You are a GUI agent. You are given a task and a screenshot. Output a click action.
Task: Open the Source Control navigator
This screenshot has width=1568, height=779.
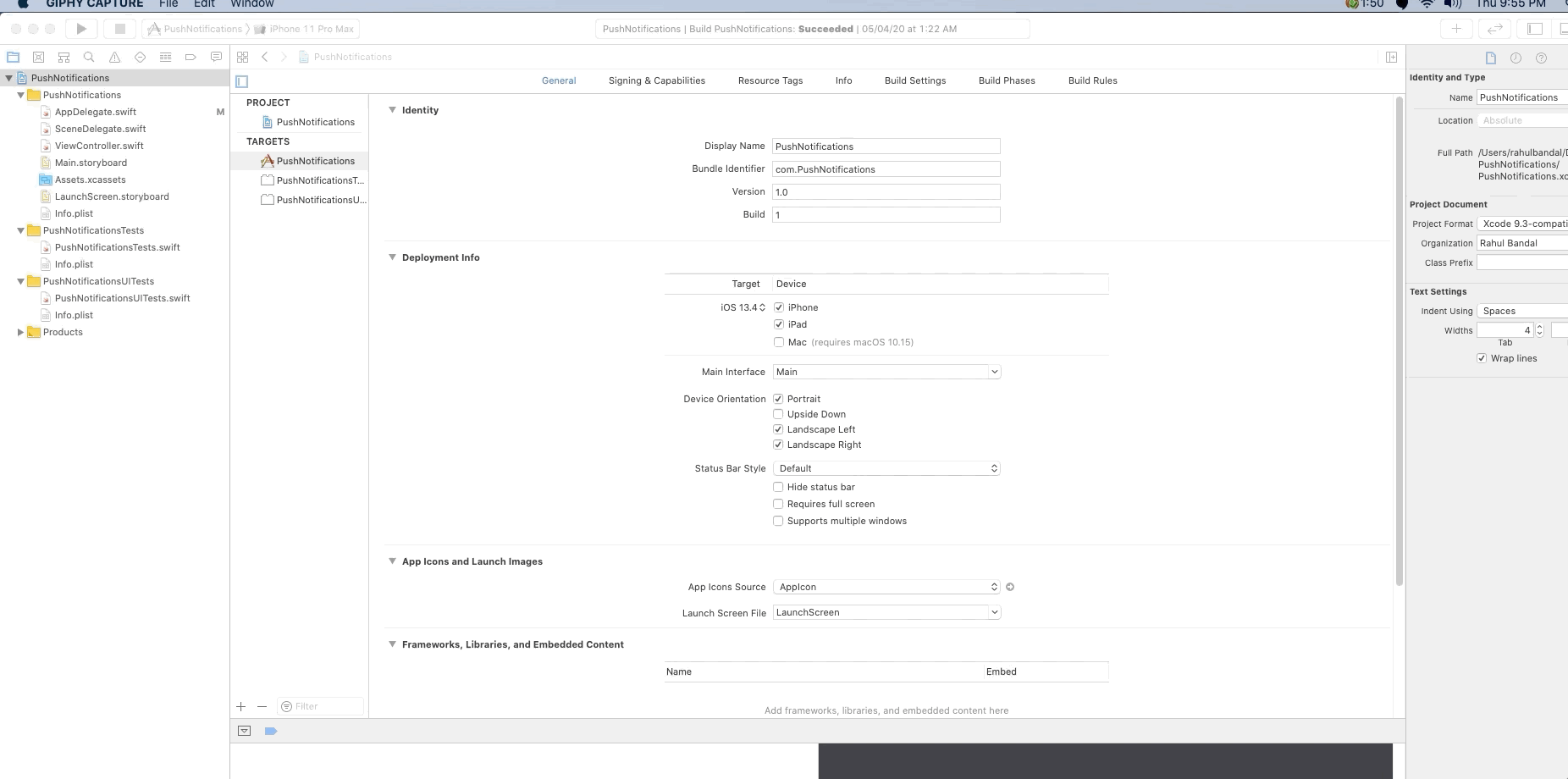point(38,57)
